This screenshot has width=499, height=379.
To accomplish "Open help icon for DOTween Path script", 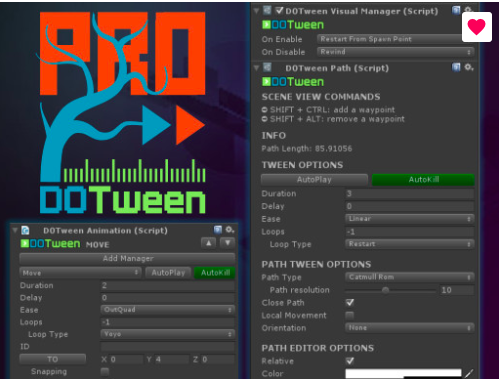I will click(x=456, y=67).
